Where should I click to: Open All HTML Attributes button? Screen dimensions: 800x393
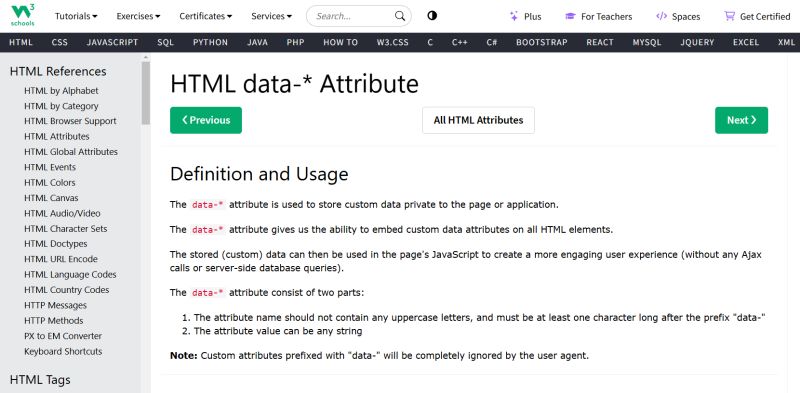pyautogui.click(x=479, y=120)
